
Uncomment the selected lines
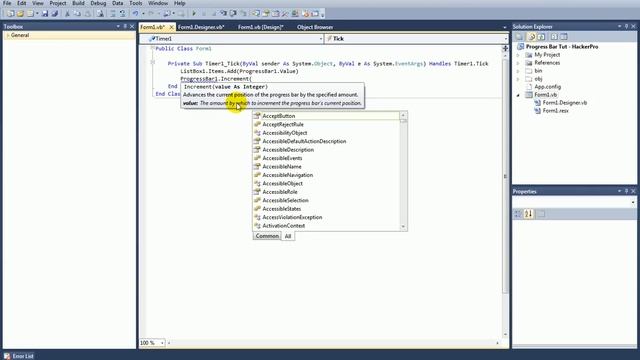pos(123,13)
